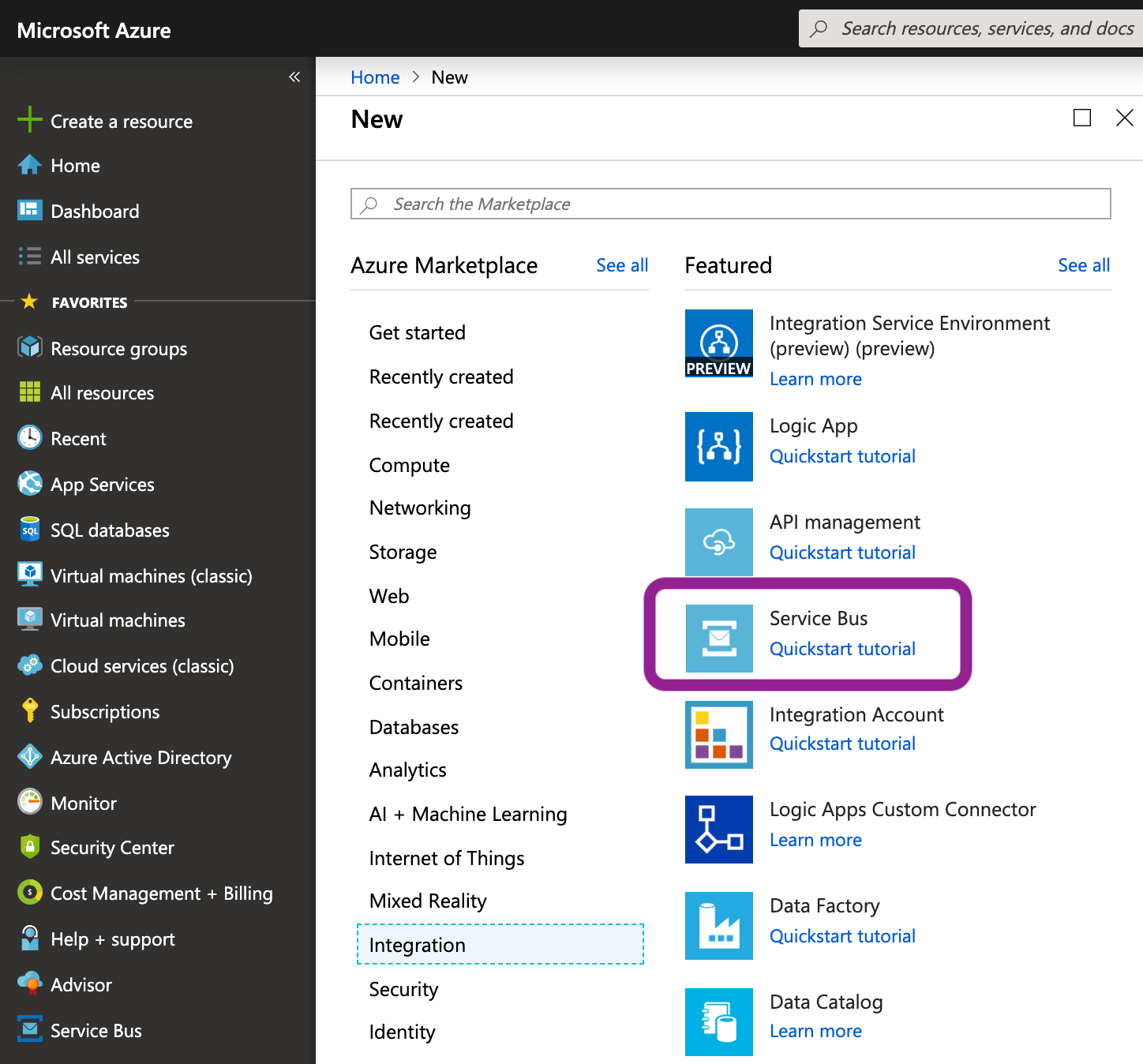Click the Logic App featured icon
This screenshot has height=1064, width=1143.
pyautogui.click(x=719, y=447)
